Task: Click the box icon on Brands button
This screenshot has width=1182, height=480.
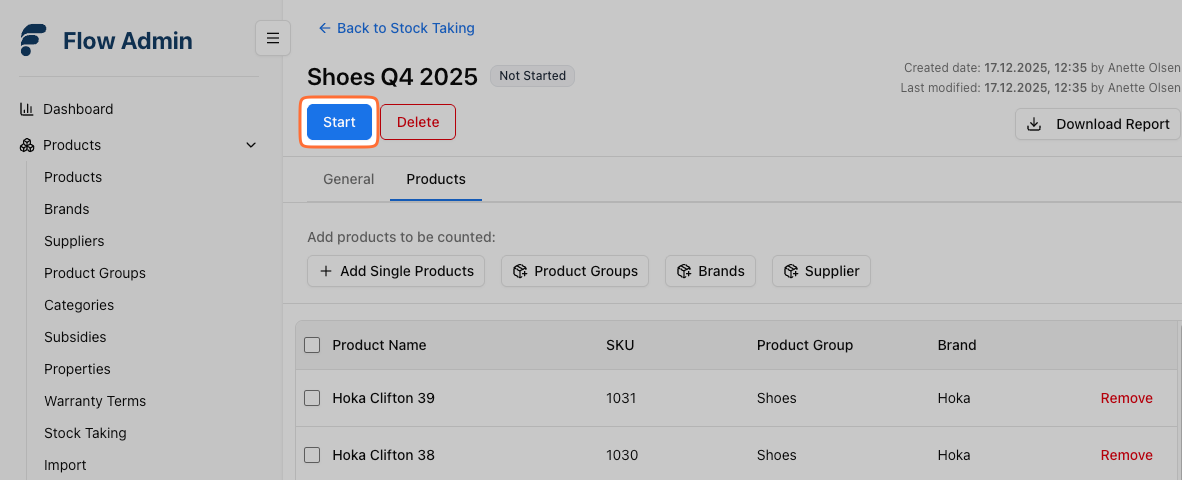Action: [684, 271]
